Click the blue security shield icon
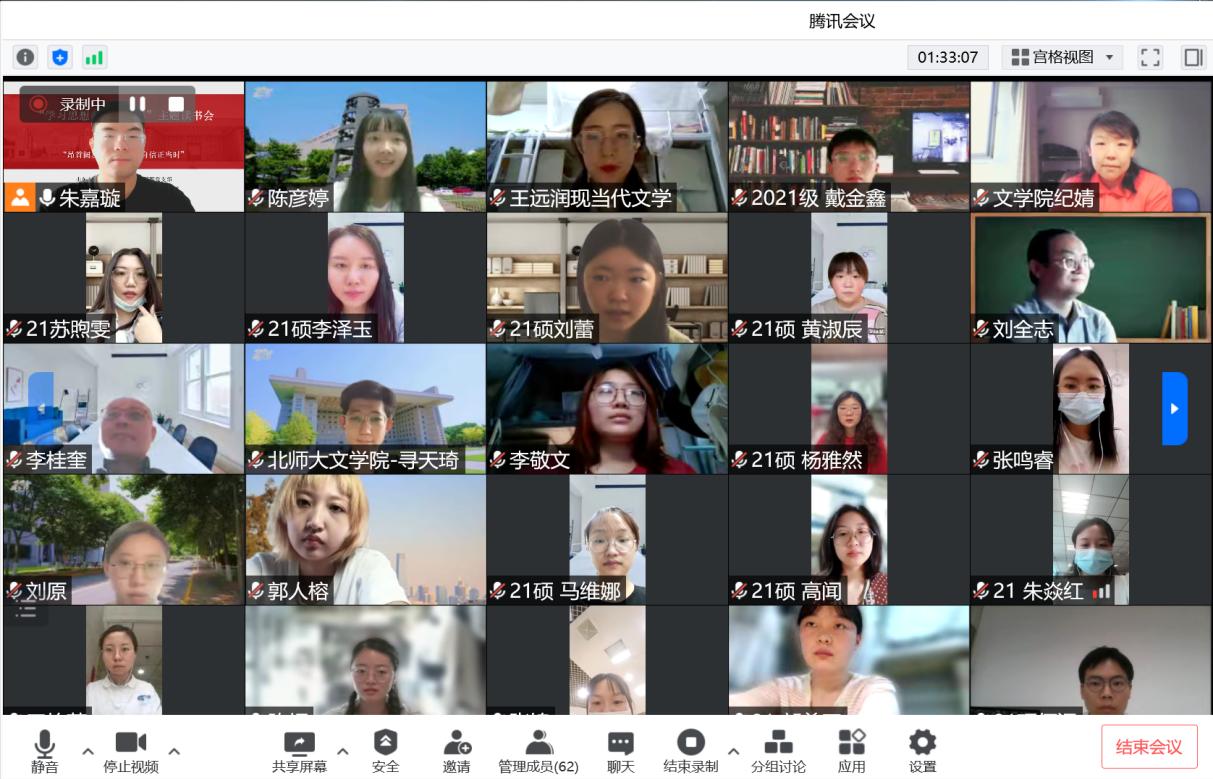Viewport: 1213px width, 779px height. click(x=60, y=57)
